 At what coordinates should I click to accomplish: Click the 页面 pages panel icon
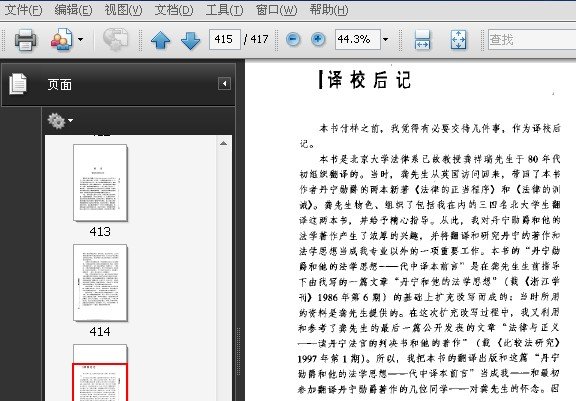coord(18,84)
